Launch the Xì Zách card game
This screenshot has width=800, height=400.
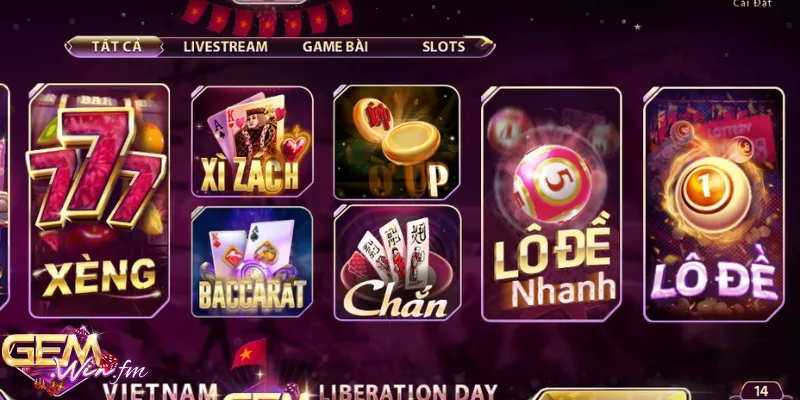[252, 141]
